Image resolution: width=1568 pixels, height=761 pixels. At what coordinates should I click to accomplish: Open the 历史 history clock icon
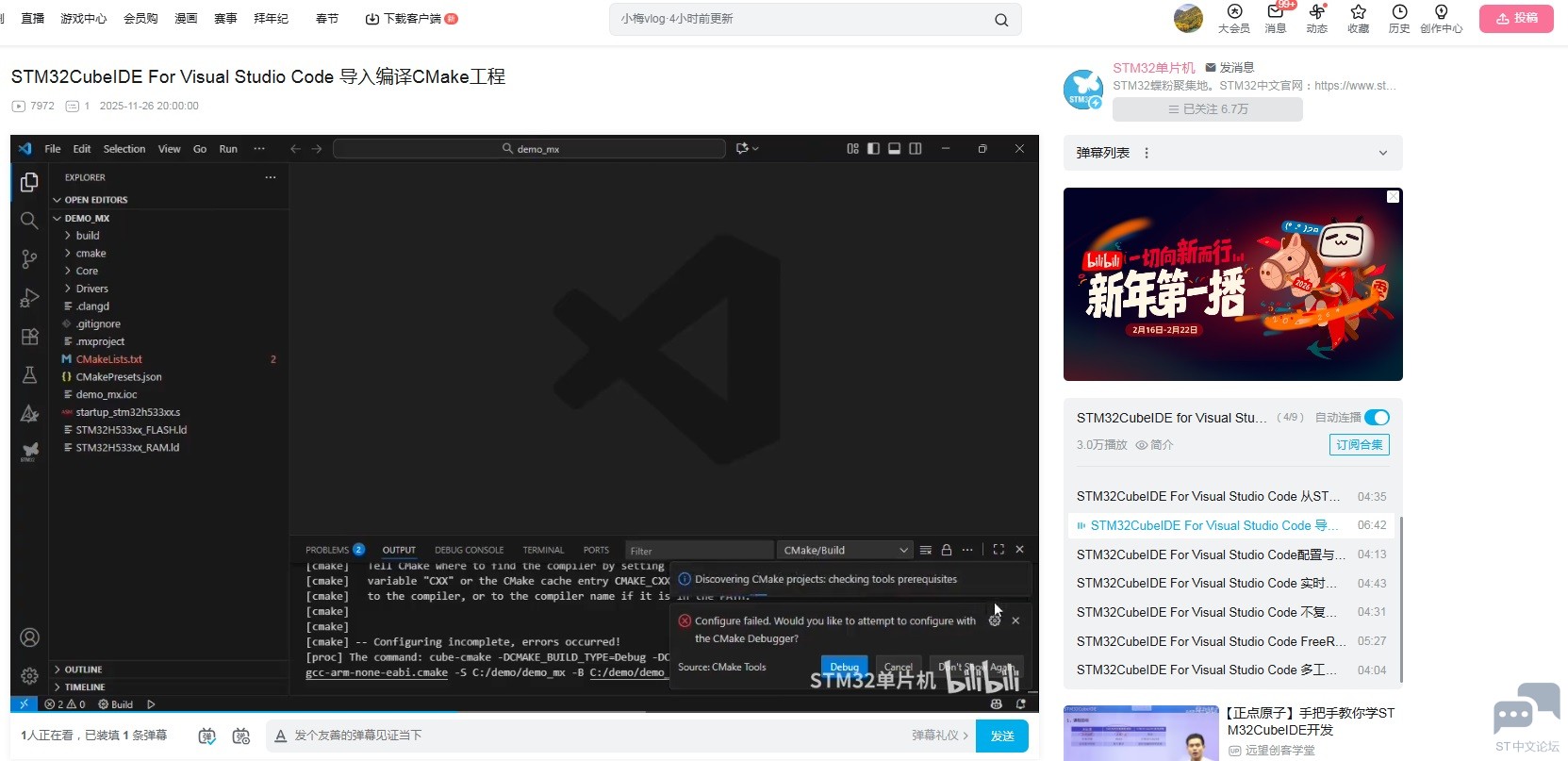click(x=1399, y=17)
